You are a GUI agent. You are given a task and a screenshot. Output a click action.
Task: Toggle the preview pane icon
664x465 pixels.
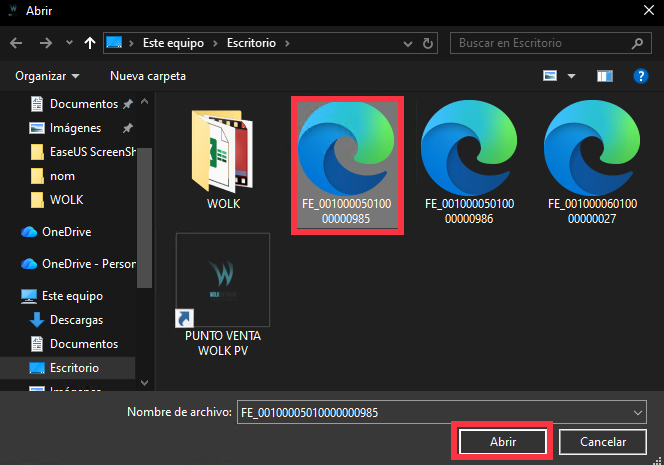click(x=604, y=76)
